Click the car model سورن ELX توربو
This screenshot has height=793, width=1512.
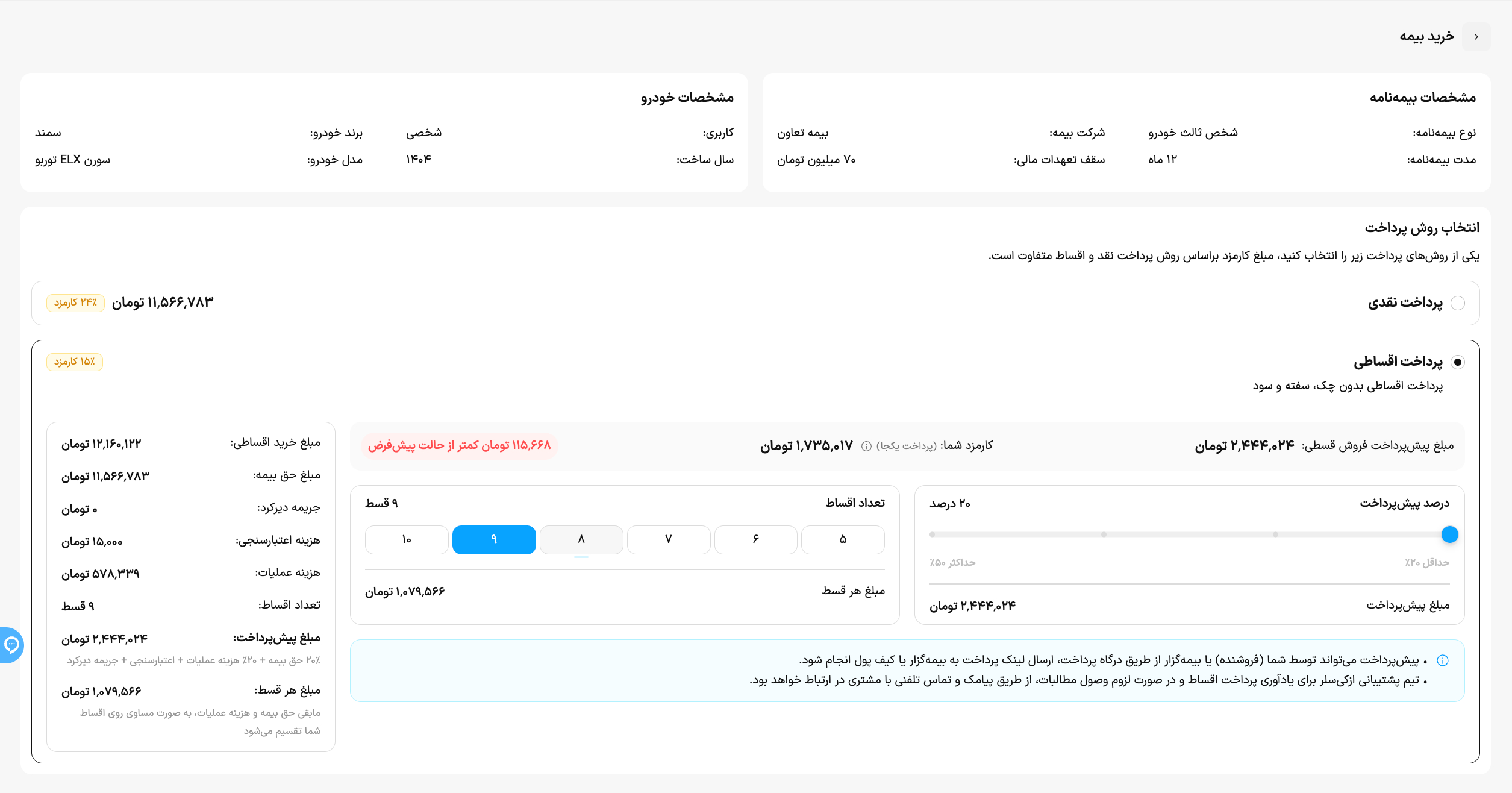point(73,160)
